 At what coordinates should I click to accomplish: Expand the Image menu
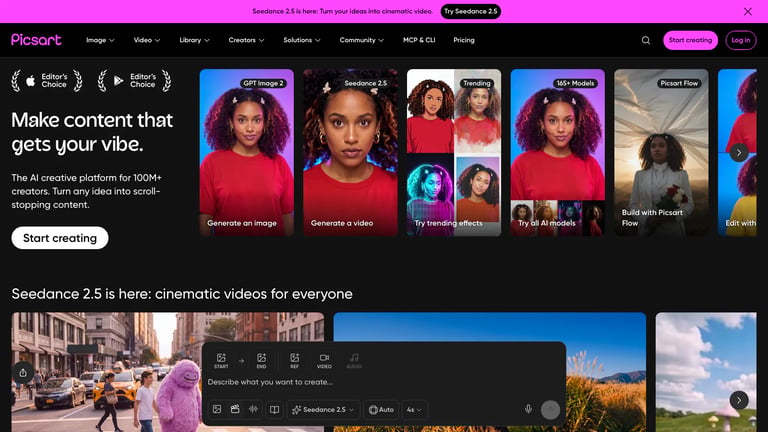click(x=100, y=40)
